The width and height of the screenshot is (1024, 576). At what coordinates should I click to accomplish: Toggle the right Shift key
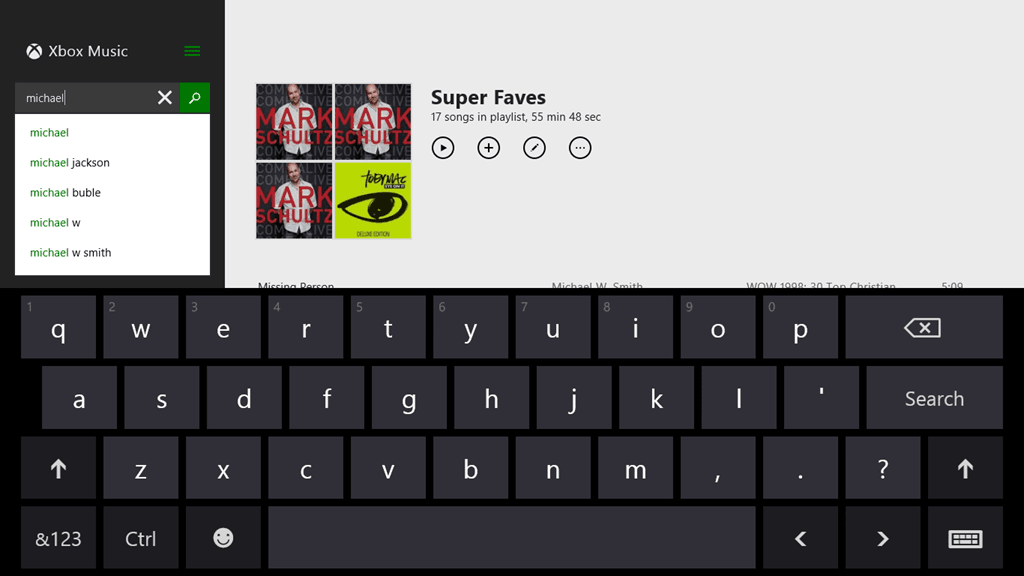pyautogui.click(x=964, y=468)
